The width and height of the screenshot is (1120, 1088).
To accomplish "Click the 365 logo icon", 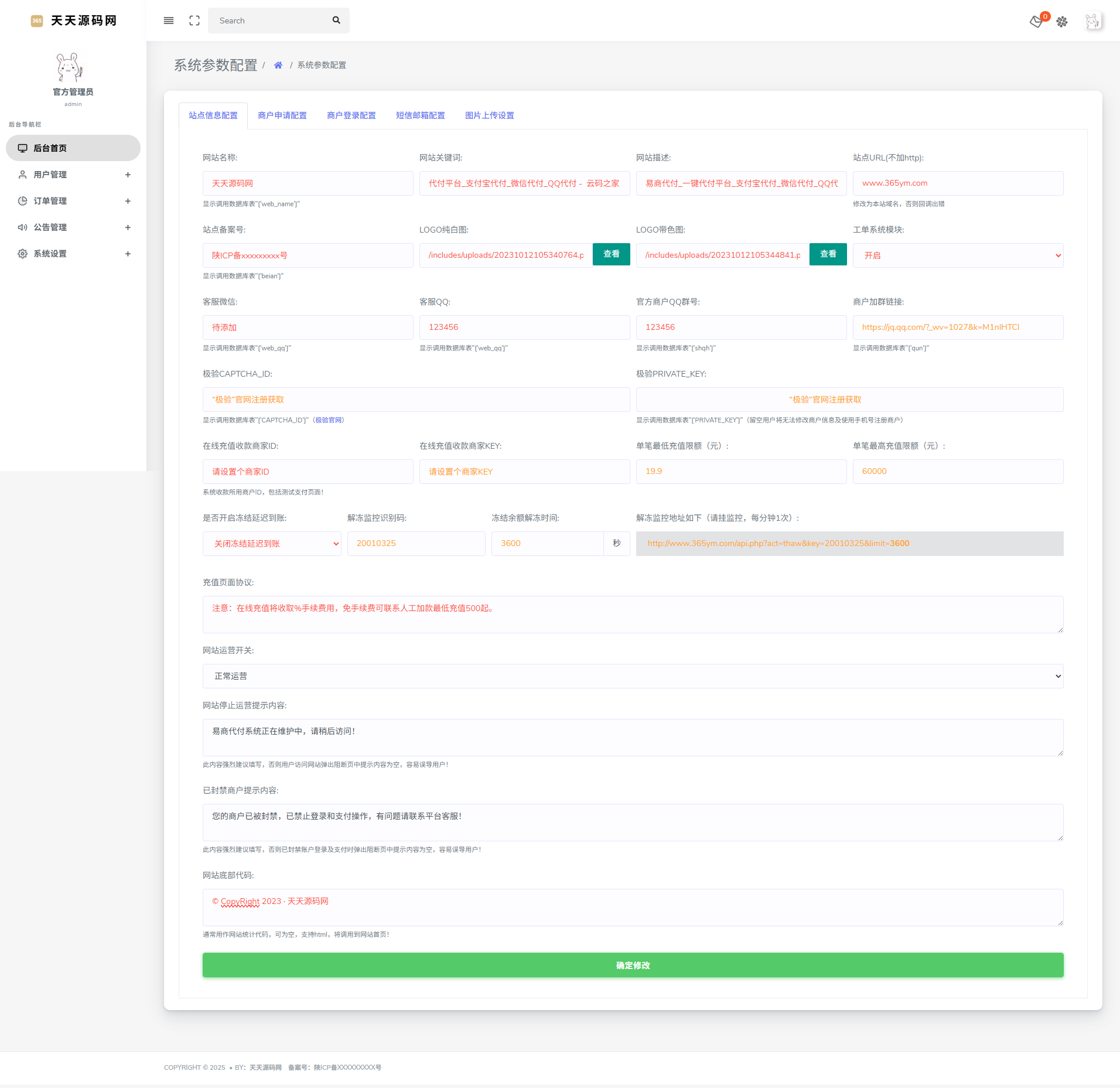I will (37, 21).
